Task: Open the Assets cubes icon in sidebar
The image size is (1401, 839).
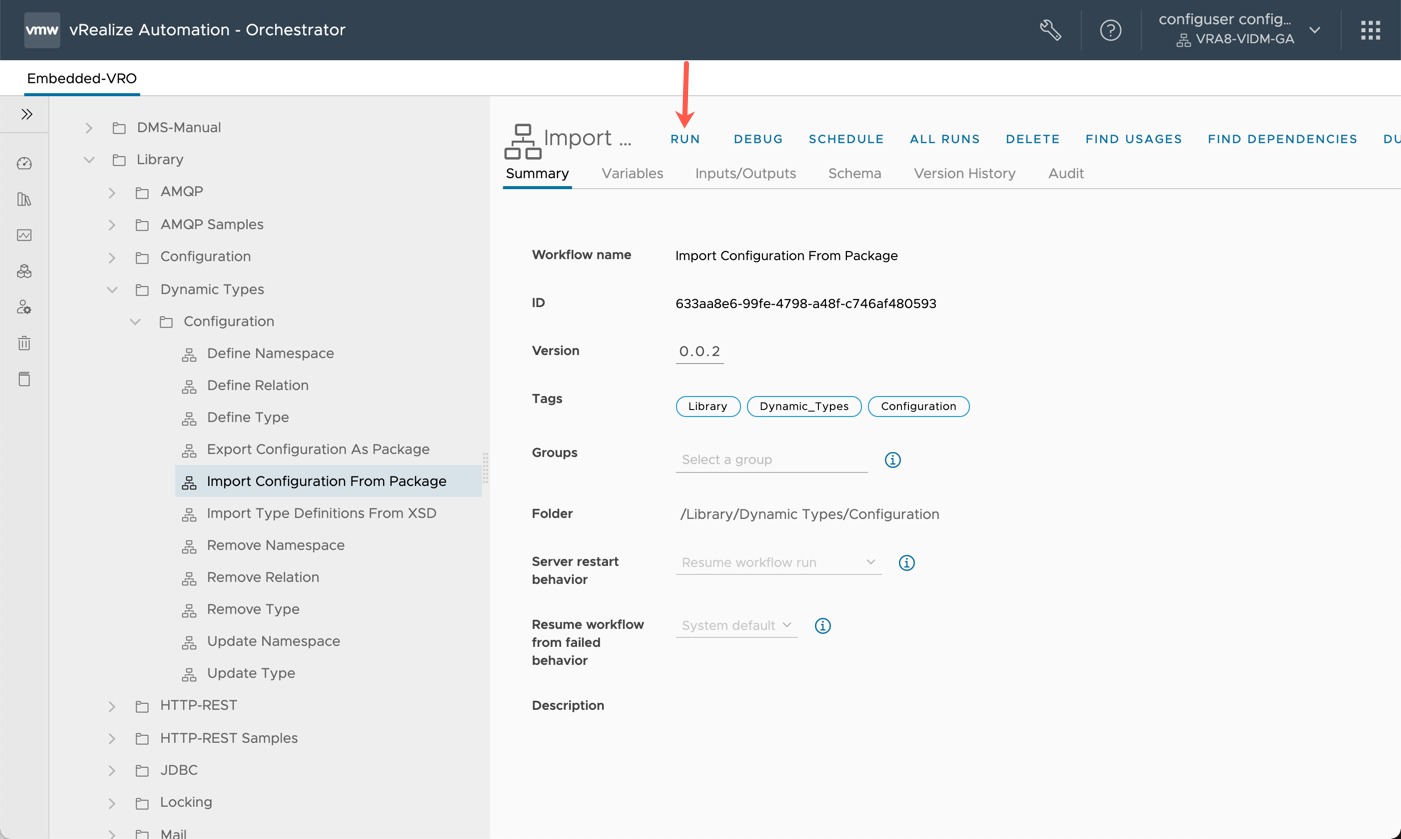Action: [25, 271]
